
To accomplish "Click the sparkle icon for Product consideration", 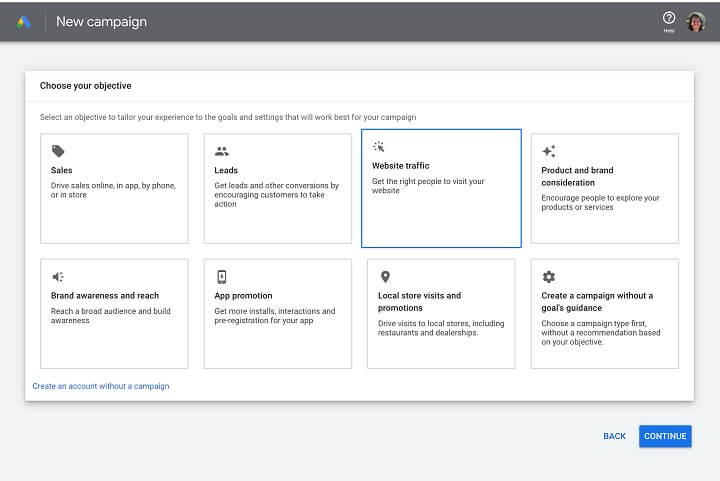I will point(548,151).
